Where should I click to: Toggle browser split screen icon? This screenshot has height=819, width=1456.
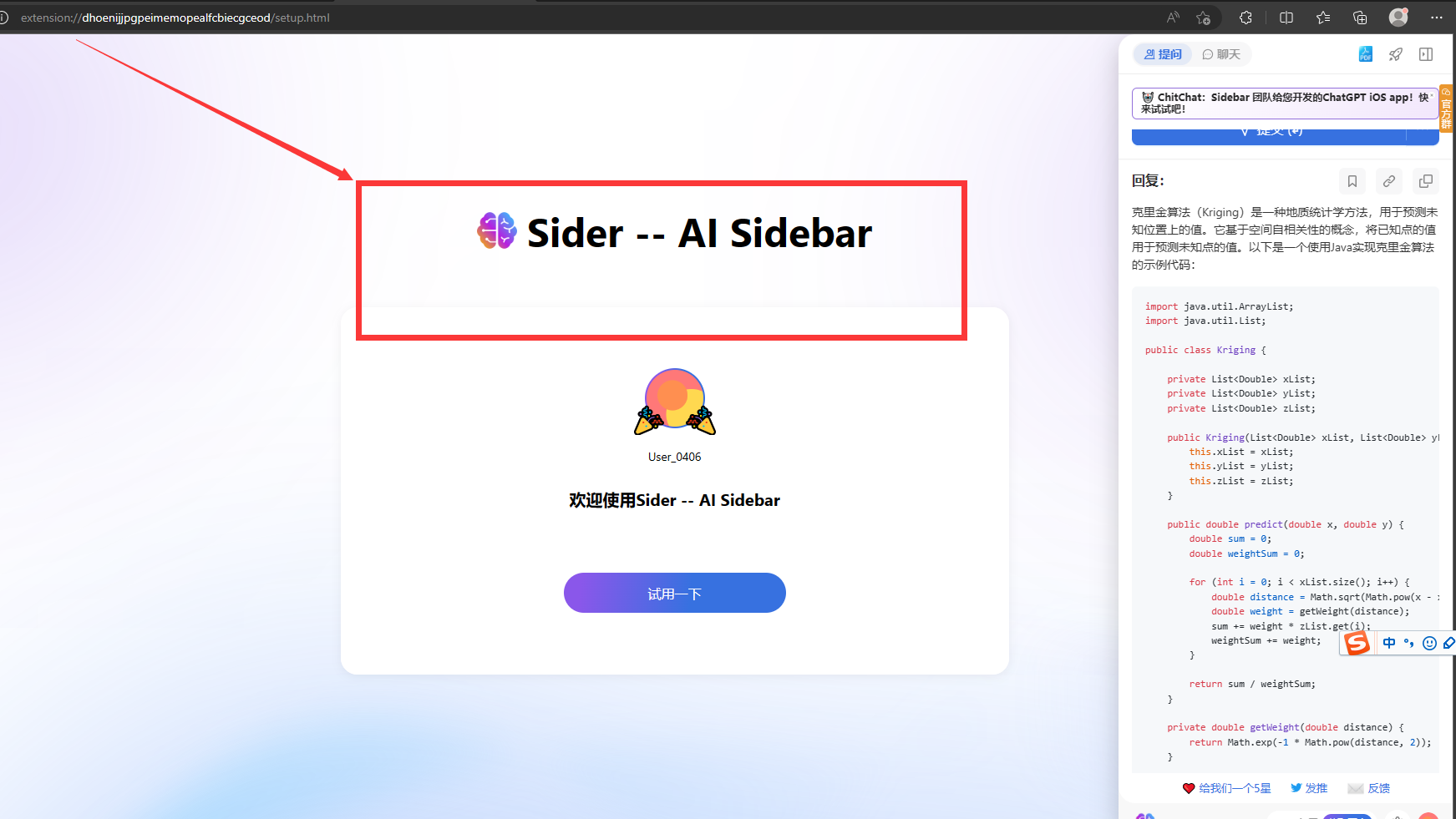pos(1286,18)
